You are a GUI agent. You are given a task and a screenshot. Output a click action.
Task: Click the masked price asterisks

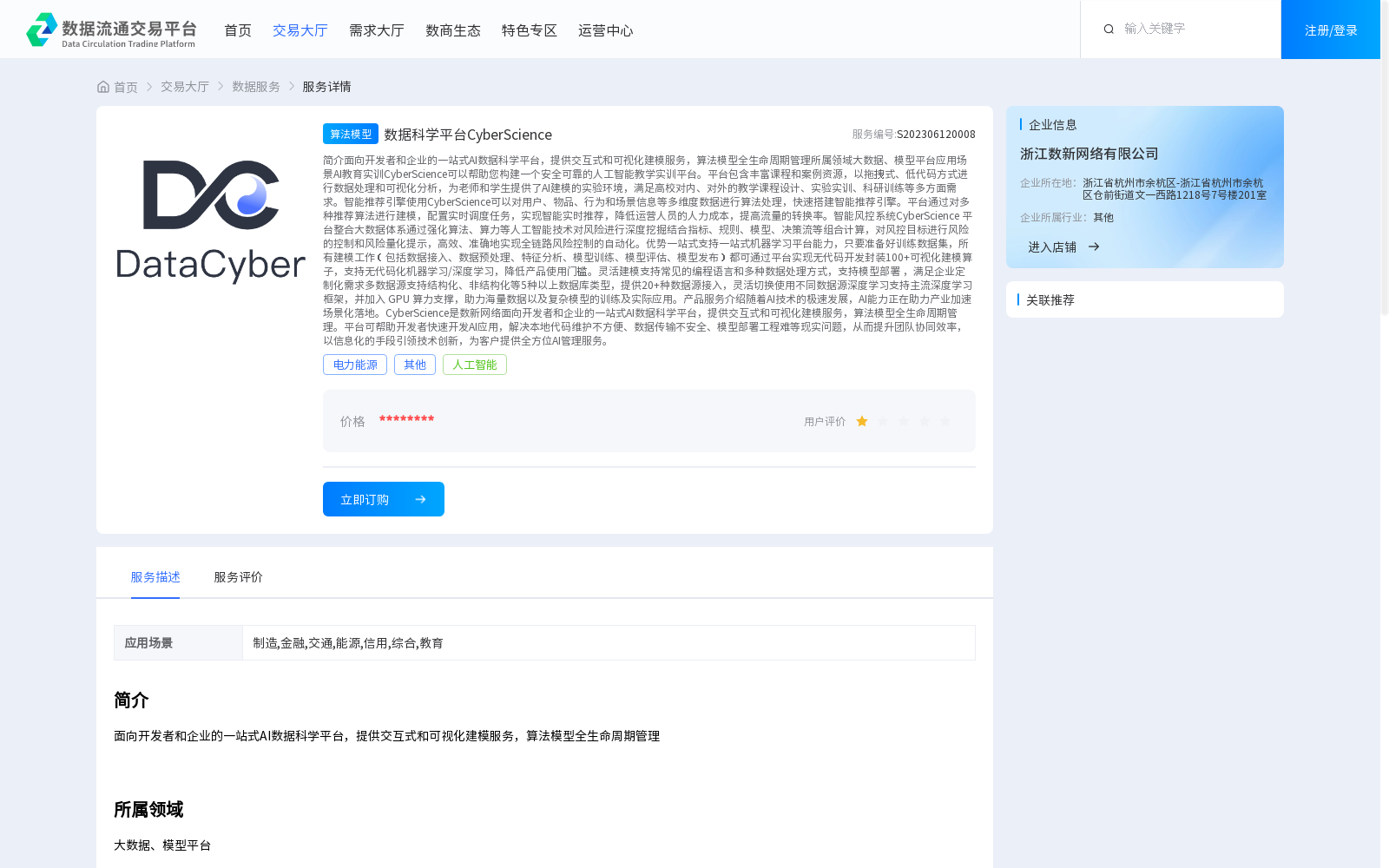click(x=406, y=420)
